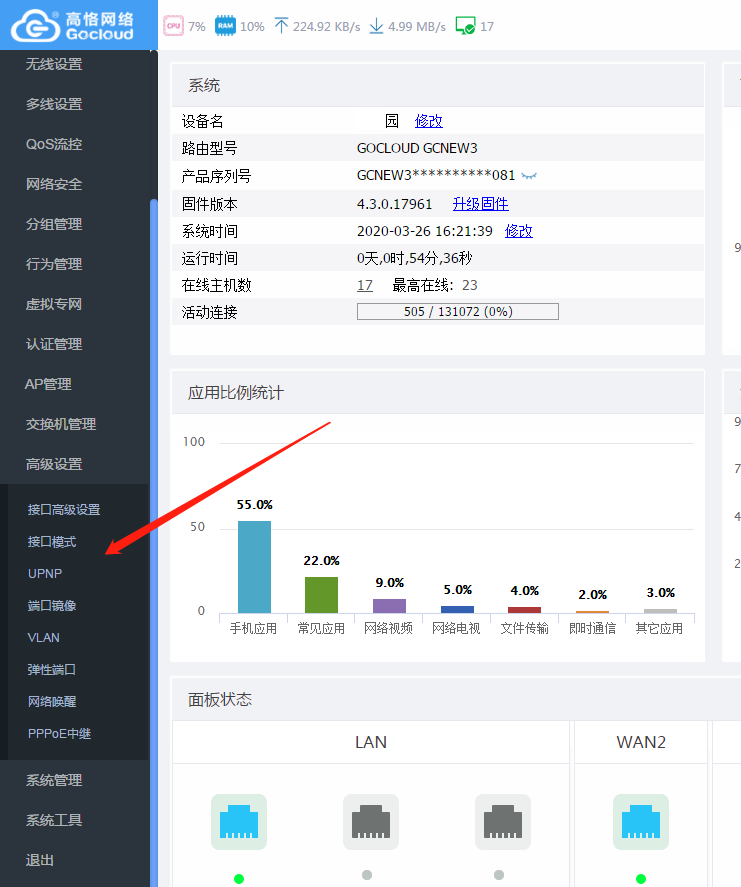
Task: Click the WAN2 port icon
Action: pos(640,822)
